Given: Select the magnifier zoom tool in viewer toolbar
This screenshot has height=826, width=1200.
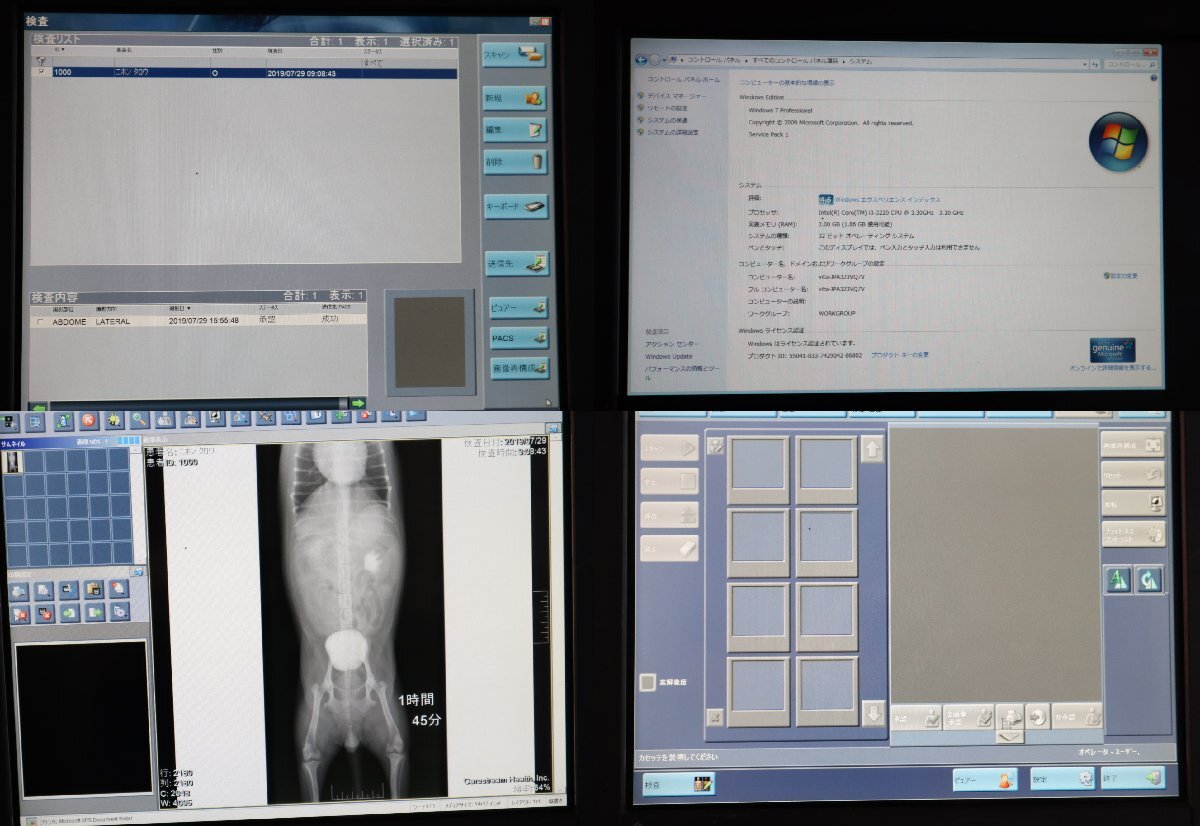Looking at the screenshot, I should [x=139, y=420].
